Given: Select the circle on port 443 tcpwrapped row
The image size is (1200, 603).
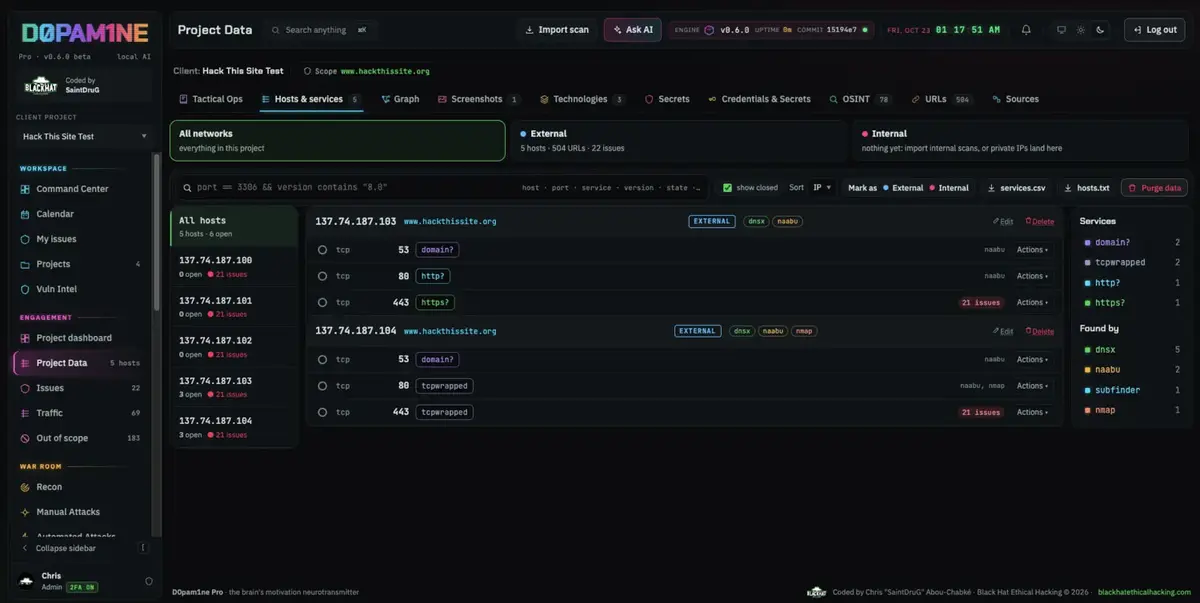Looking at the screenshot, I should [322, 412].
